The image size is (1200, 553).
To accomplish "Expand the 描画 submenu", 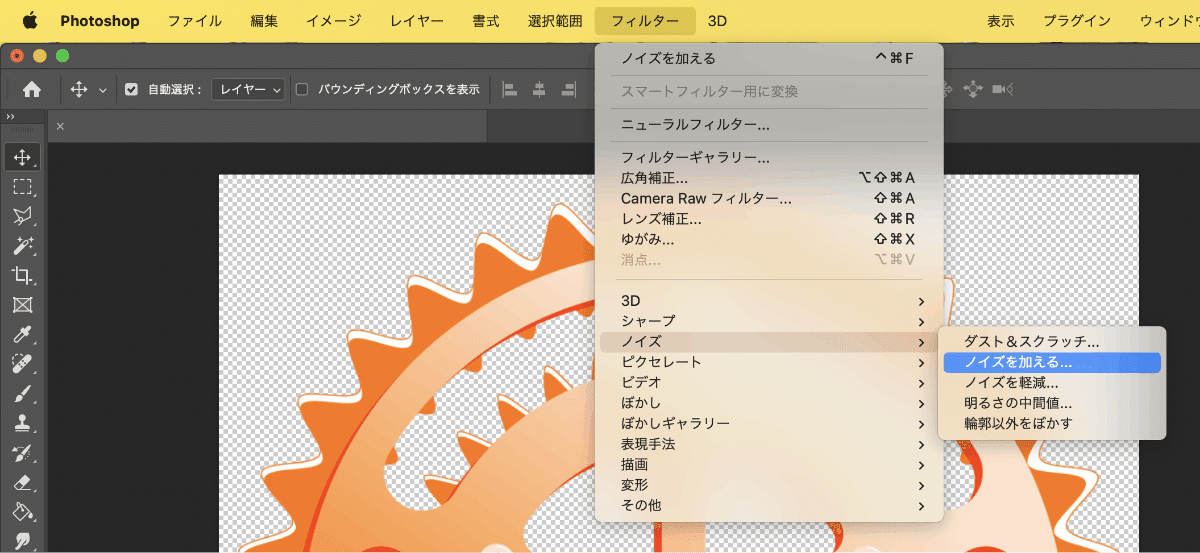I will click(x=769, y=464).
